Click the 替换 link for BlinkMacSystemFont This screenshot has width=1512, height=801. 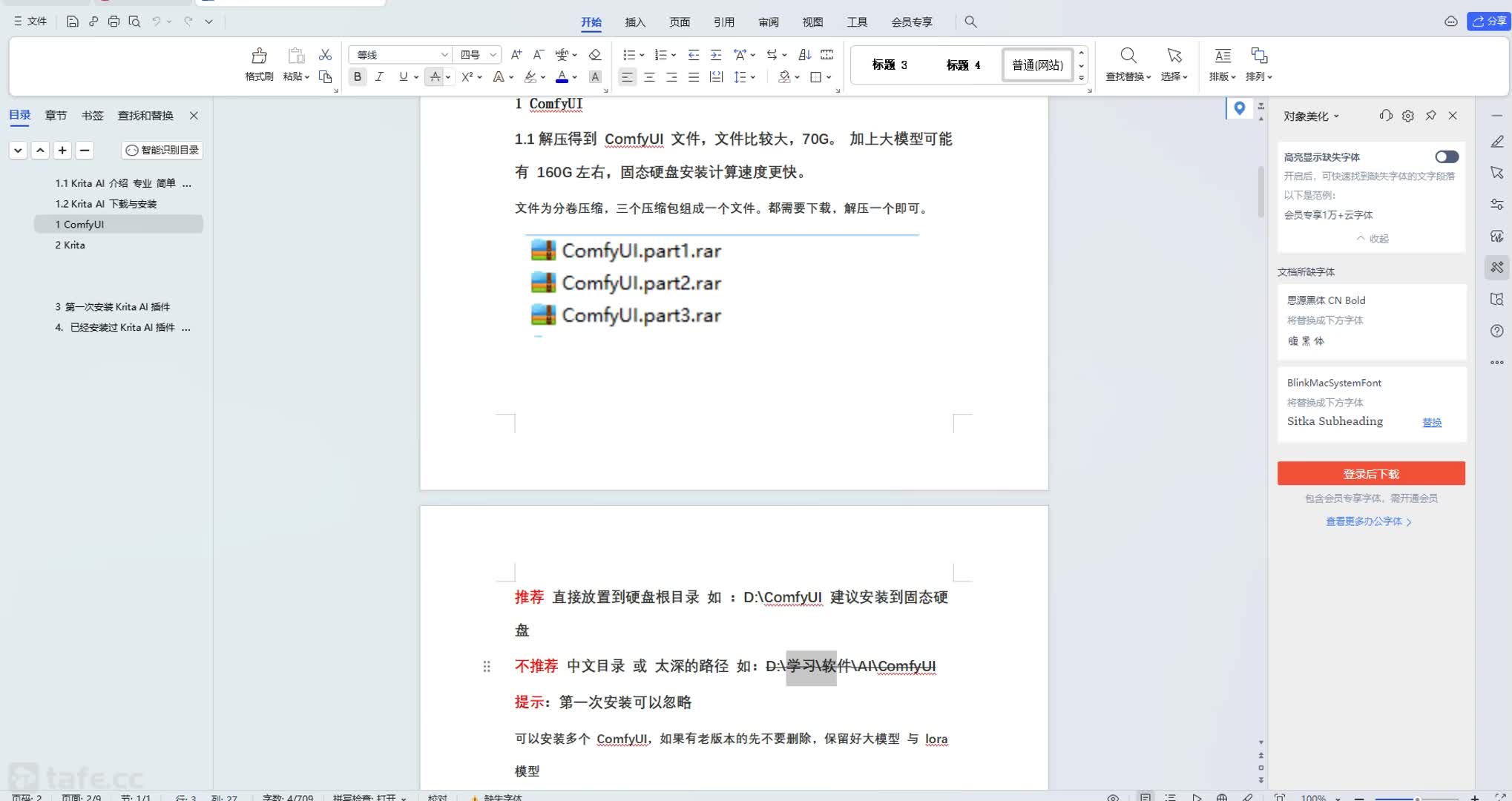(1432, 422)
